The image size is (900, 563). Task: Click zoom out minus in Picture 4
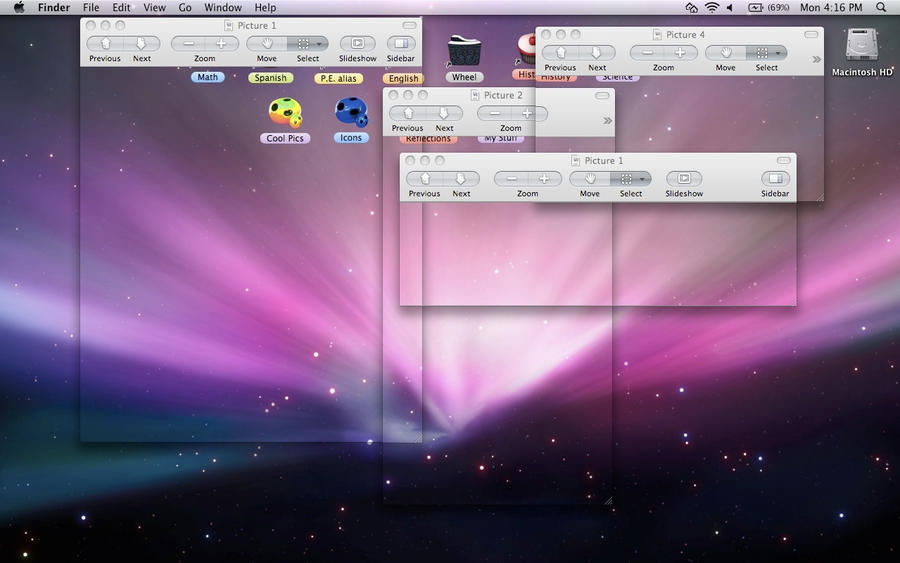pyautogui.click(x=647, y=53)
